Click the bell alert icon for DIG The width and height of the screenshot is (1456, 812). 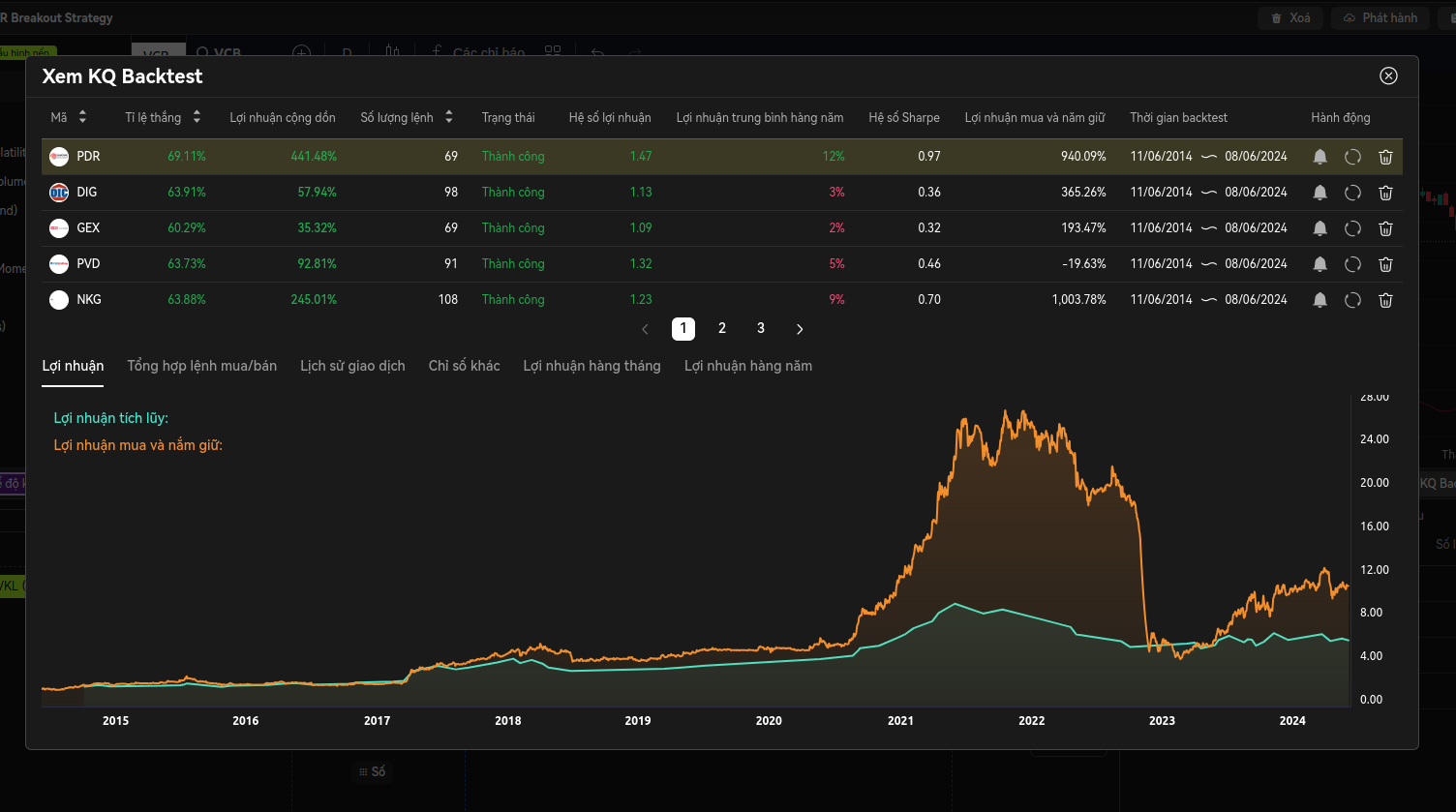(1319, 193)
